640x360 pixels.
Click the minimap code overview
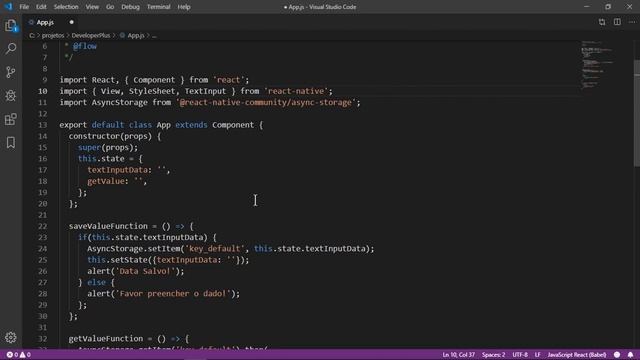[598, 64]
